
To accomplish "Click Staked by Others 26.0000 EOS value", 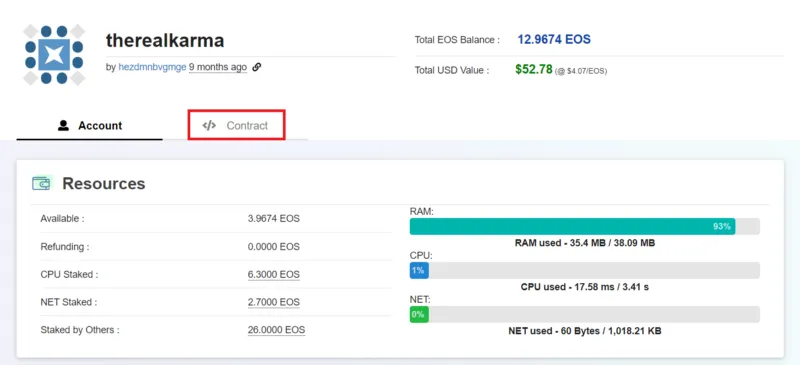I will (277, 330).
